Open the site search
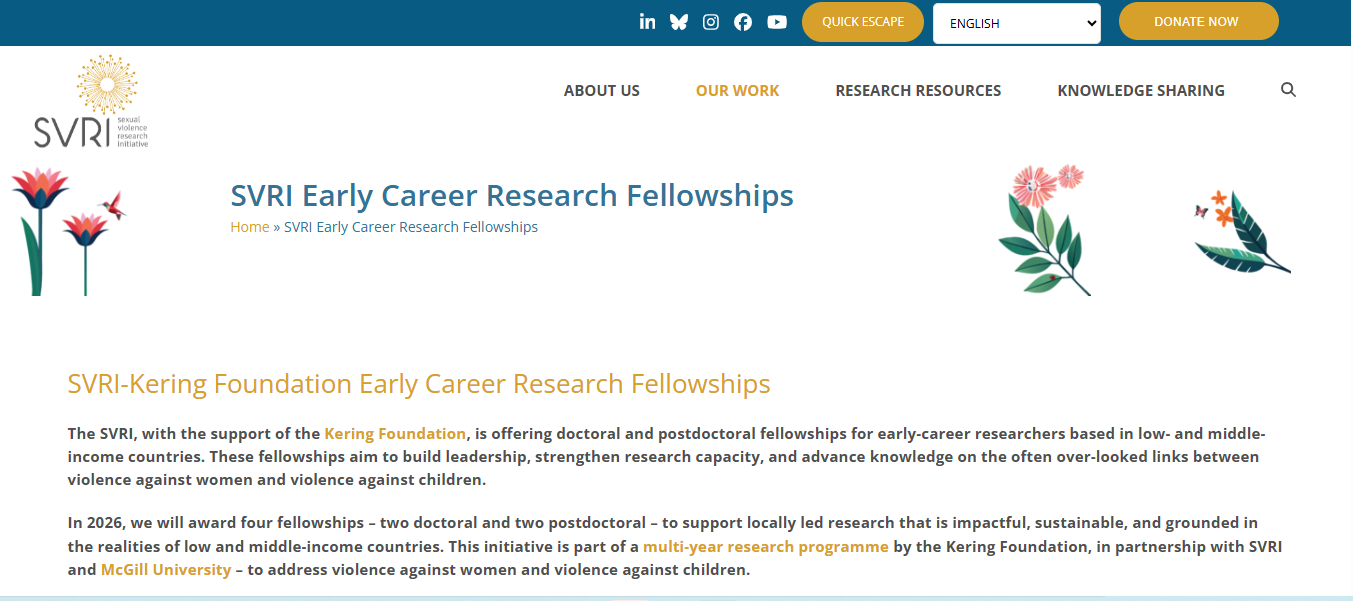The width and height of the screenshot is (1353, 601). point(1288,89)
